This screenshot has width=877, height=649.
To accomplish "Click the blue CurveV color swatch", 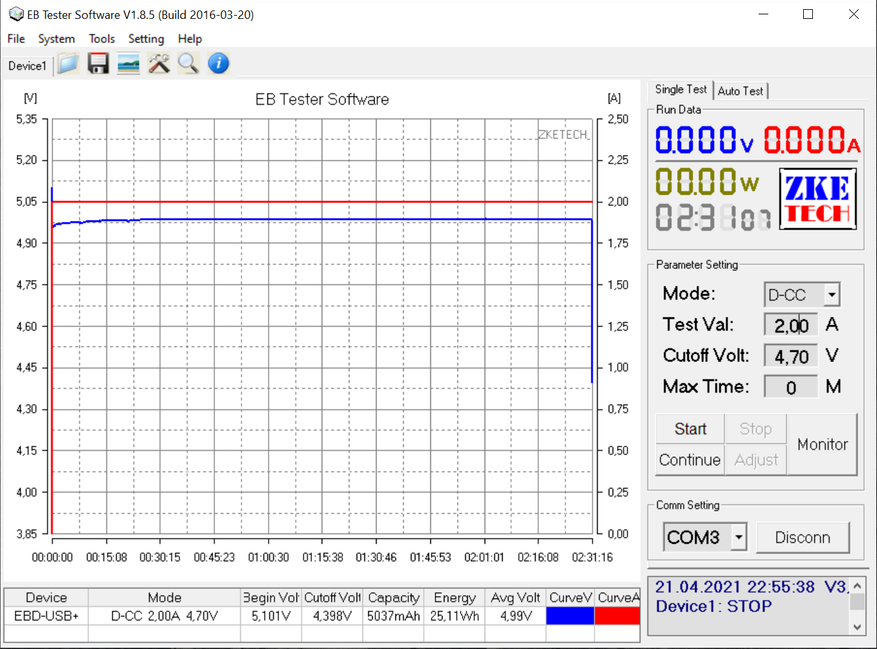I will point(570,616).
